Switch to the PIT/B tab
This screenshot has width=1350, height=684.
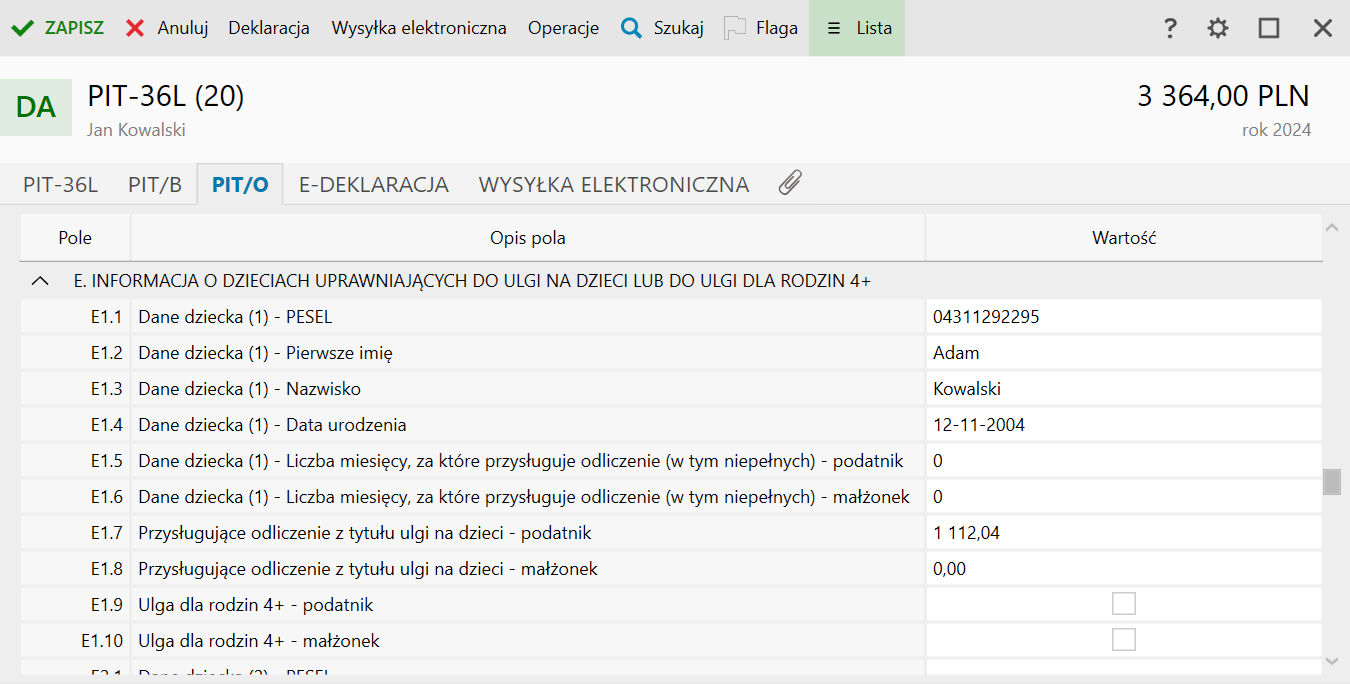click(x=155, y=185)
